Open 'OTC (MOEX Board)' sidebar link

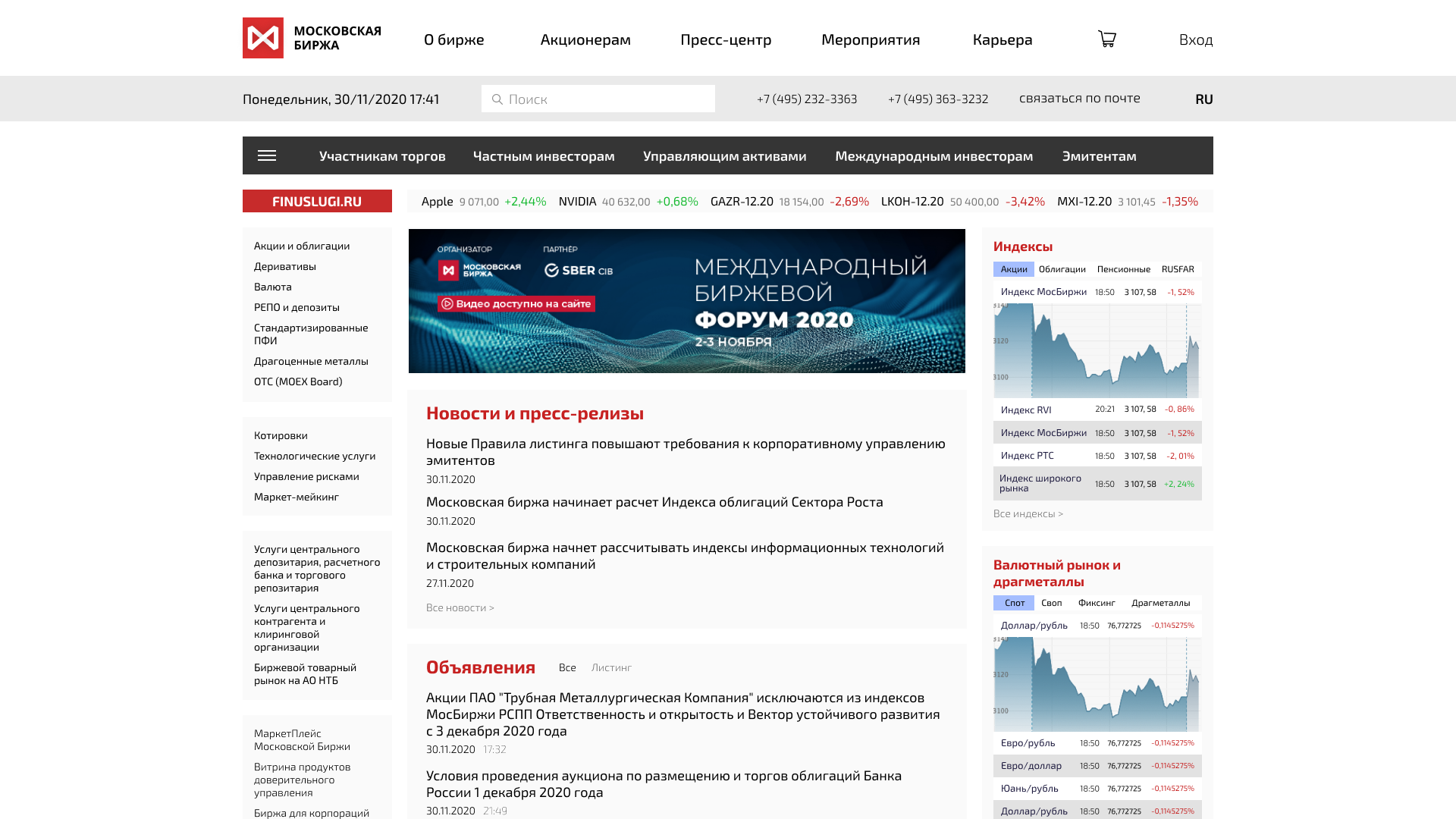298,381
